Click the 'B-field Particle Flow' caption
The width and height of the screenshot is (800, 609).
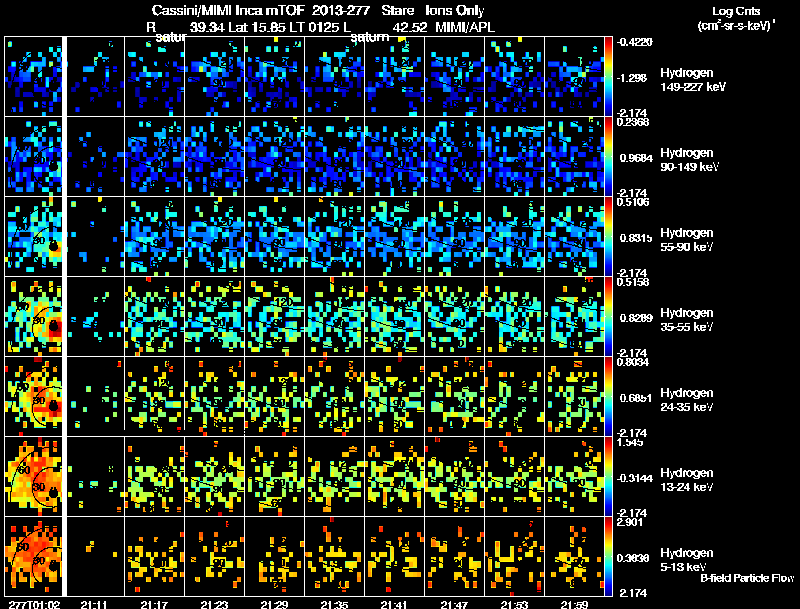pyautogui.click(x=747, y=578)
